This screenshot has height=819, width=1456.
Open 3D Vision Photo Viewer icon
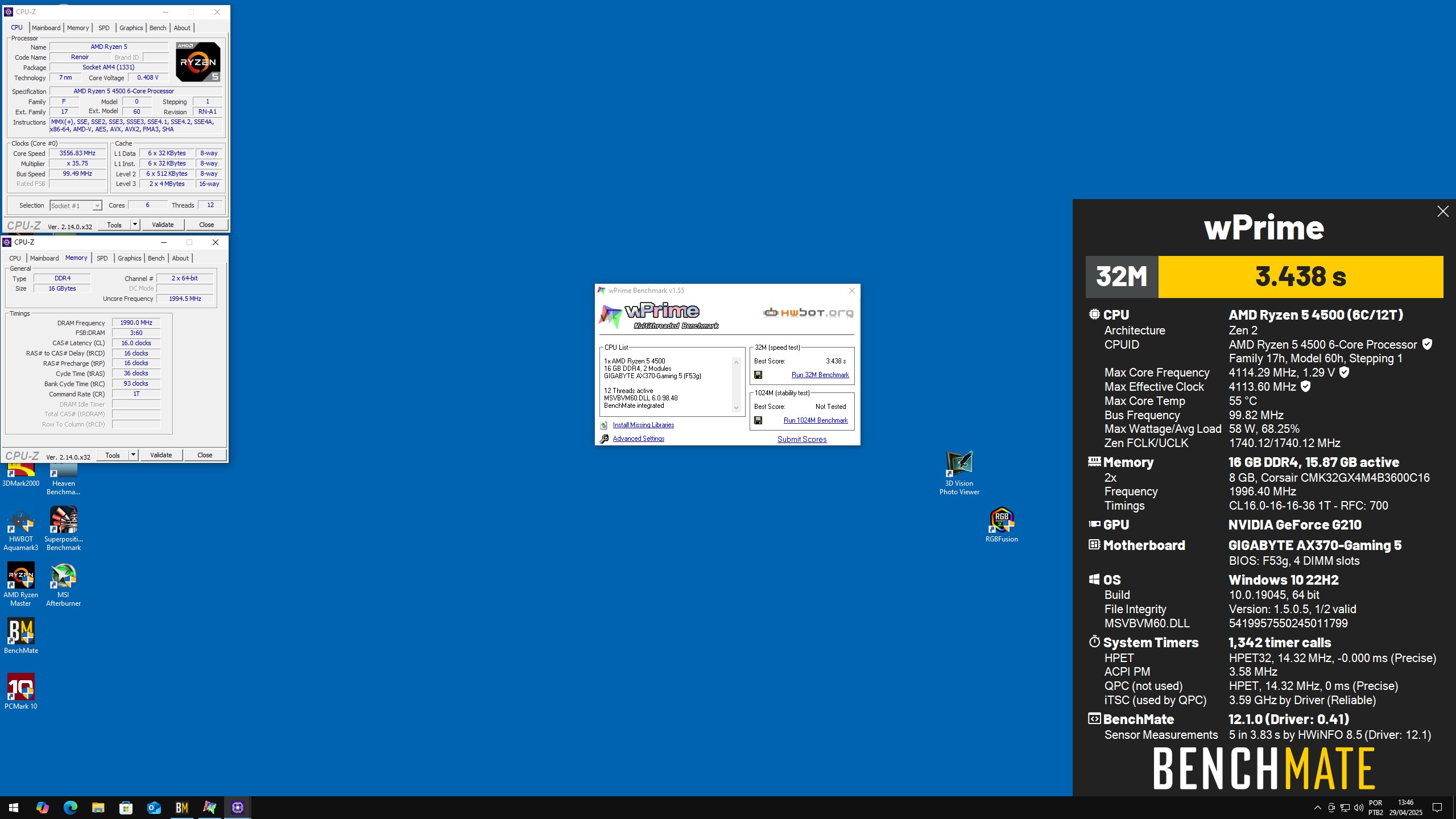tap(959, 473)
